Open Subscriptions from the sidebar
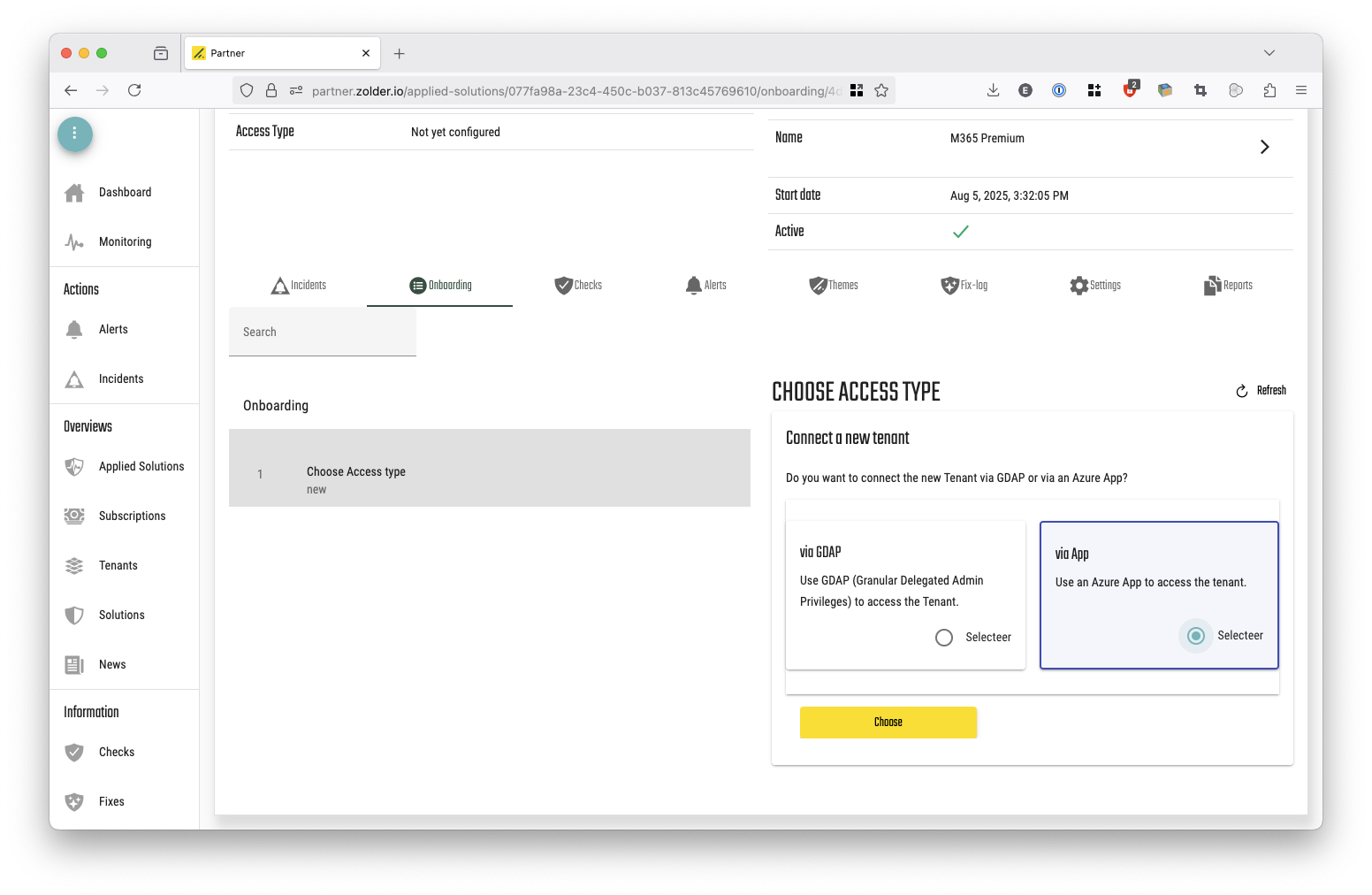The height and width of the screenshot is (895, 1372). point(132,516)
